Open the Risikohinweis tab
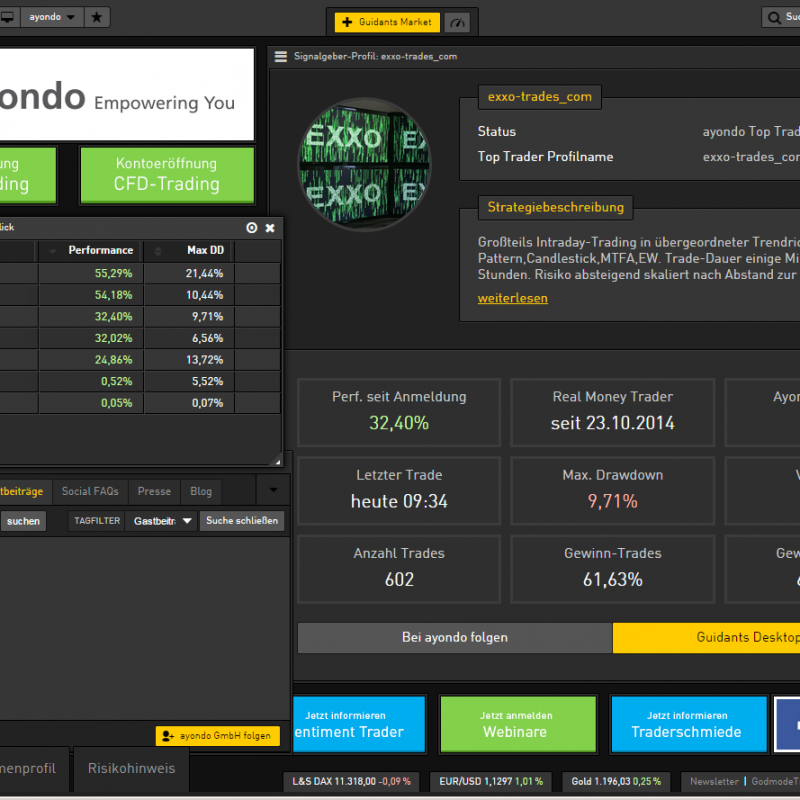This screenshot has height=800, width=800. coord(131,768)
